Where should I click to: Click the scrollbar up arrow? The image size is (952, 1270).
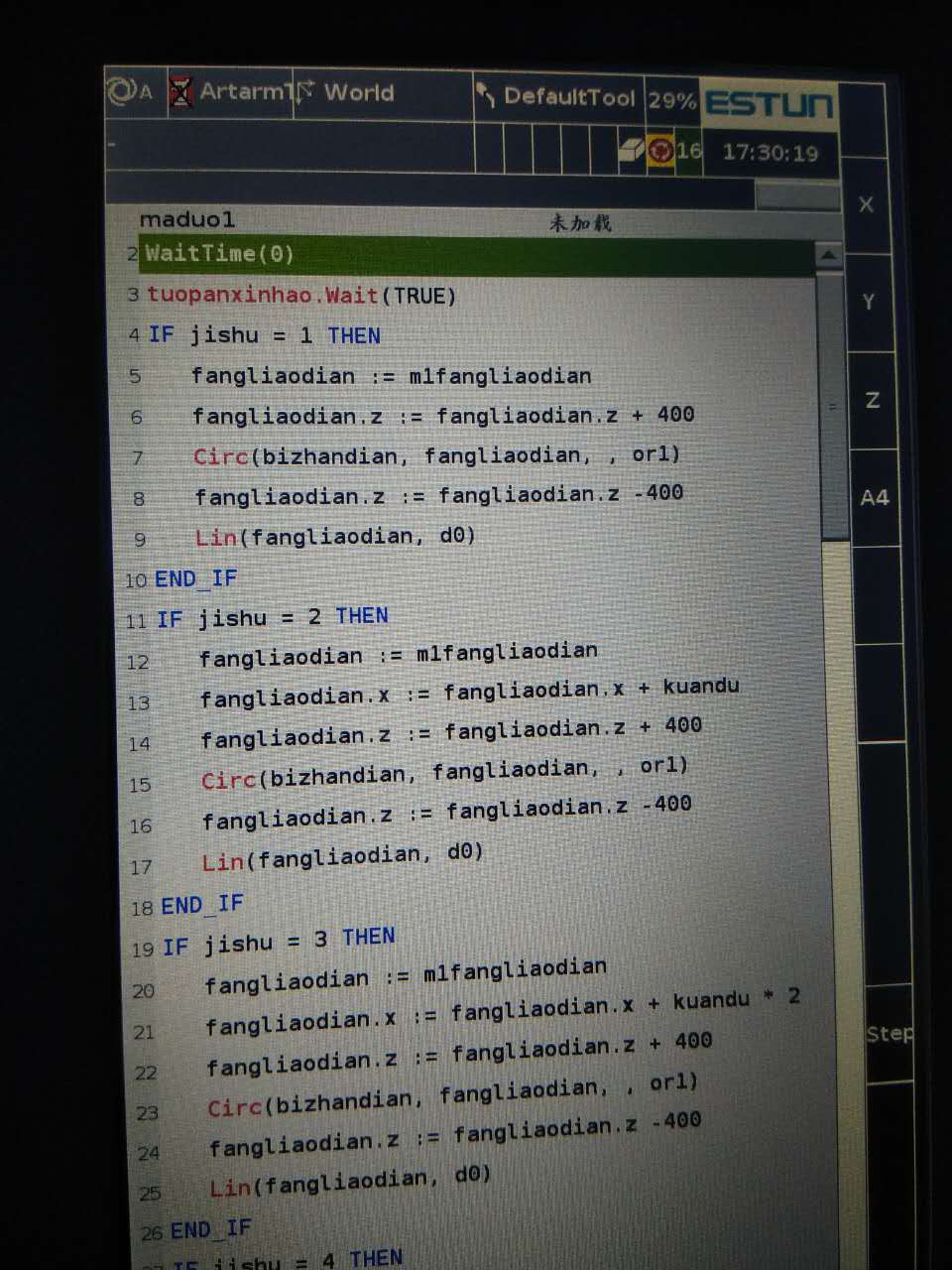point(828,256)
